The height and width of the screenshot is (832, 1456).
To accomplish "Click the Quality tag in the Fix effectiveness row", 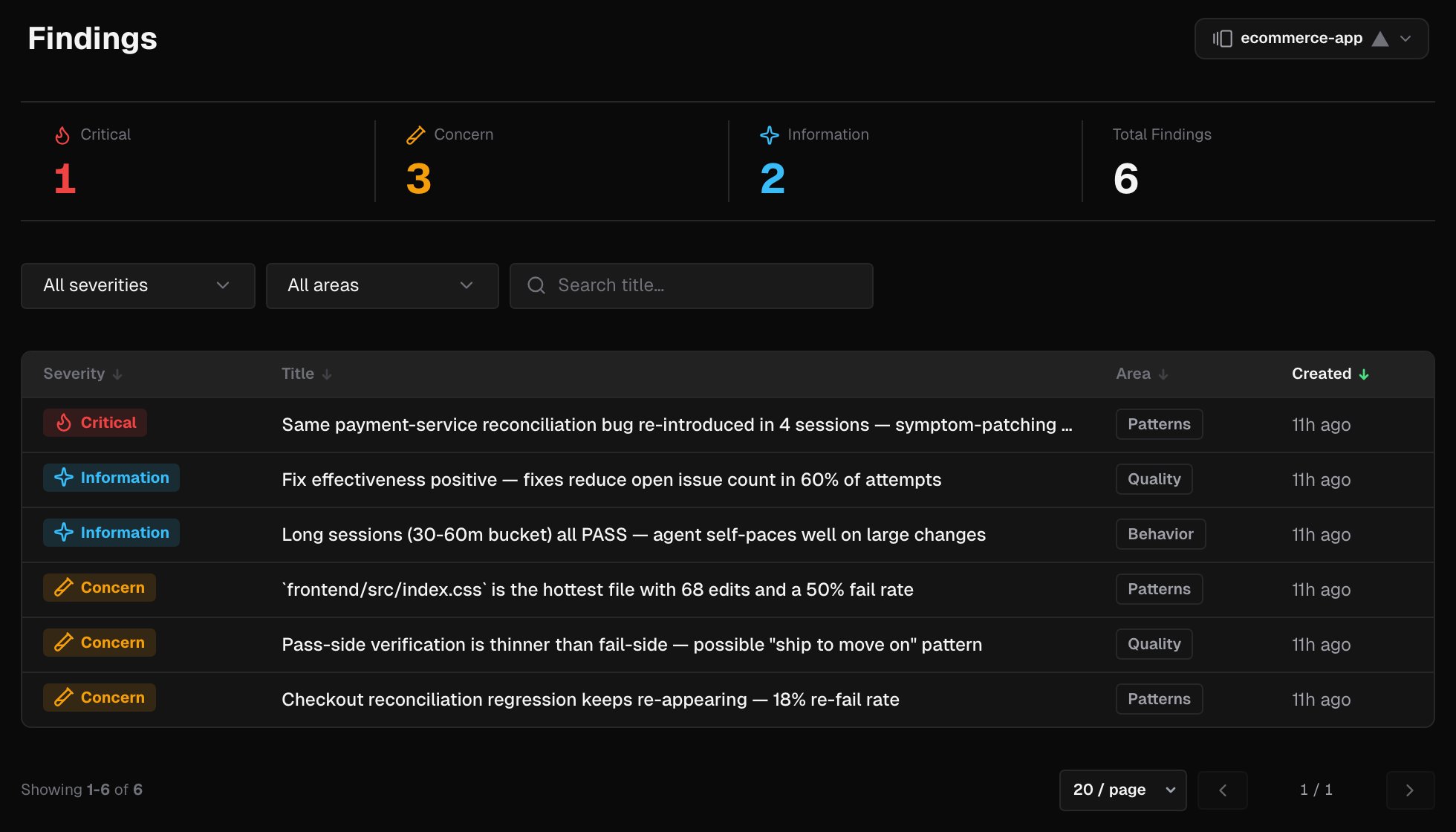I will [x=1154, y=479].
